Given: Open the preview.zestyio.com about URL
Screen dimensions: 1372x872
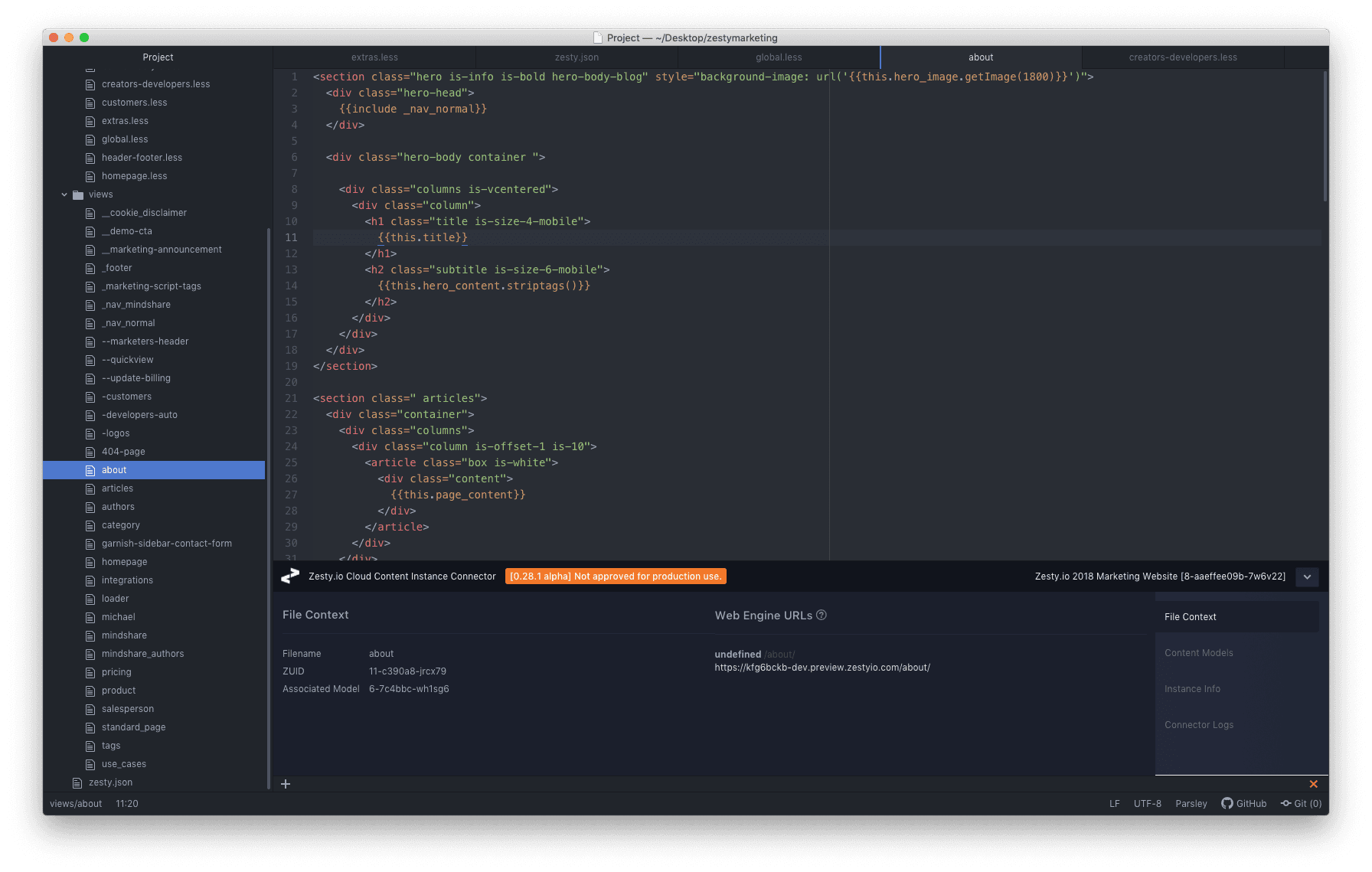Looking at the screenshot, I should (x=822, y=668).
